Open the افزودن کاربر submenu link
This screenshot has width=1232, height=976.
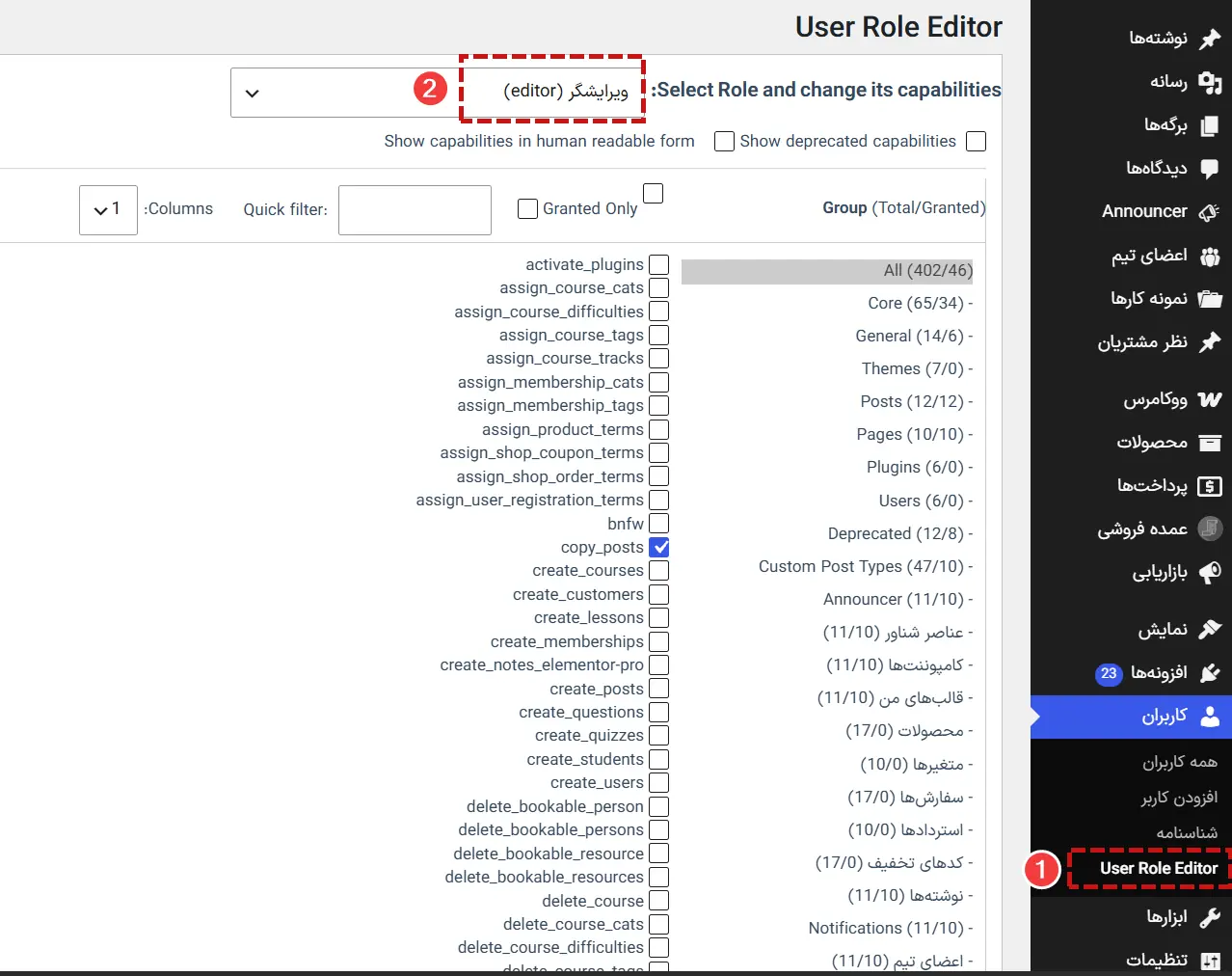coord(1180,798)
